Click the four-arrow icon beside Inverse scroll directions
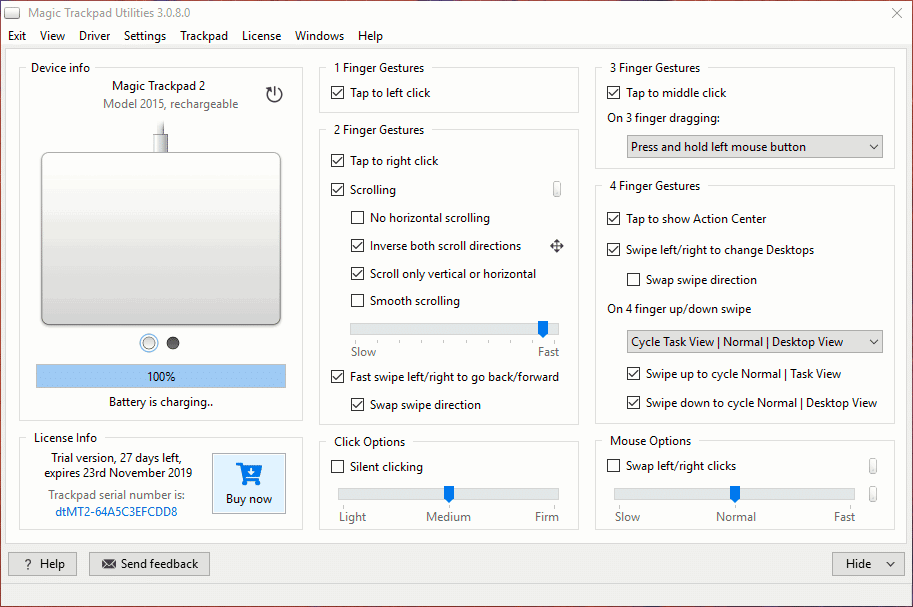Screen dimensions: 913x607 [x=557, y=246]
